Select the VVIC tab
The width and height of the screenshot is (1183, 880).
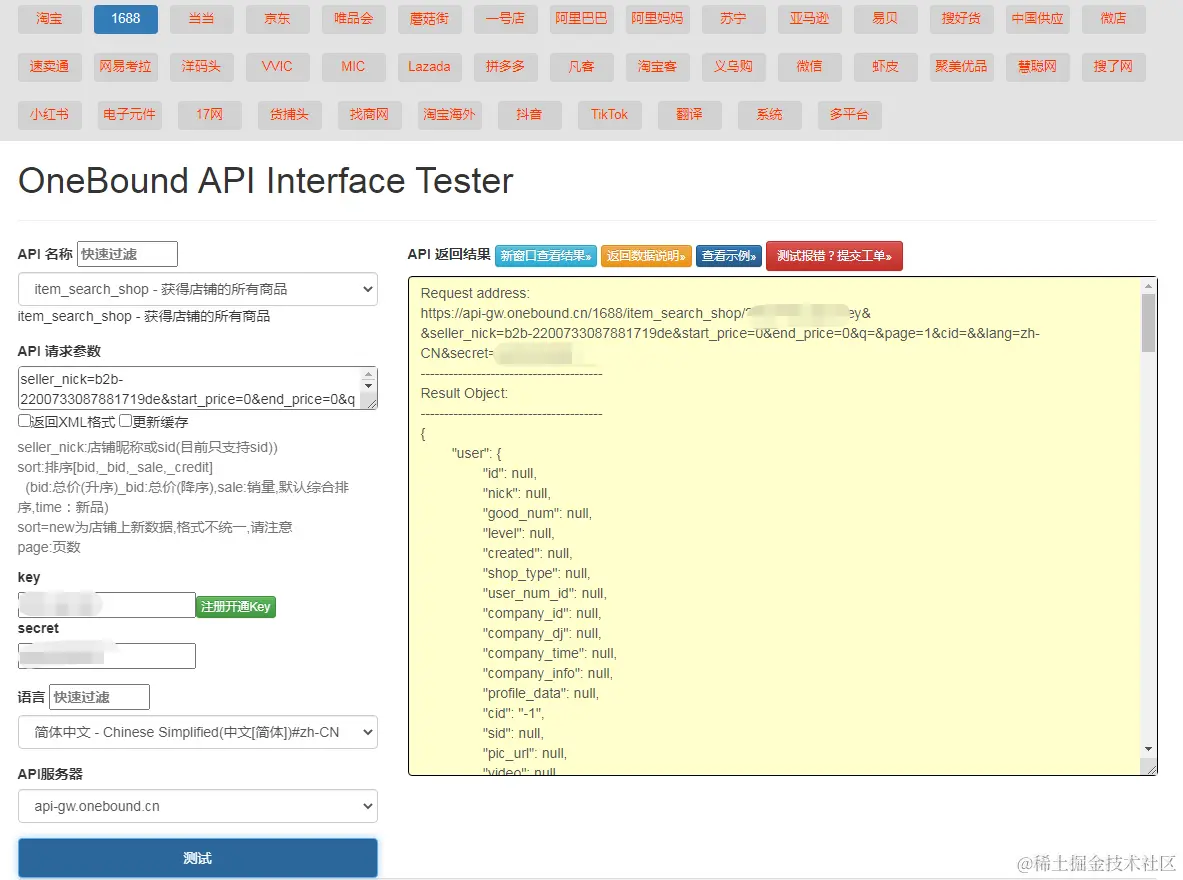click(x=278, y=66)
